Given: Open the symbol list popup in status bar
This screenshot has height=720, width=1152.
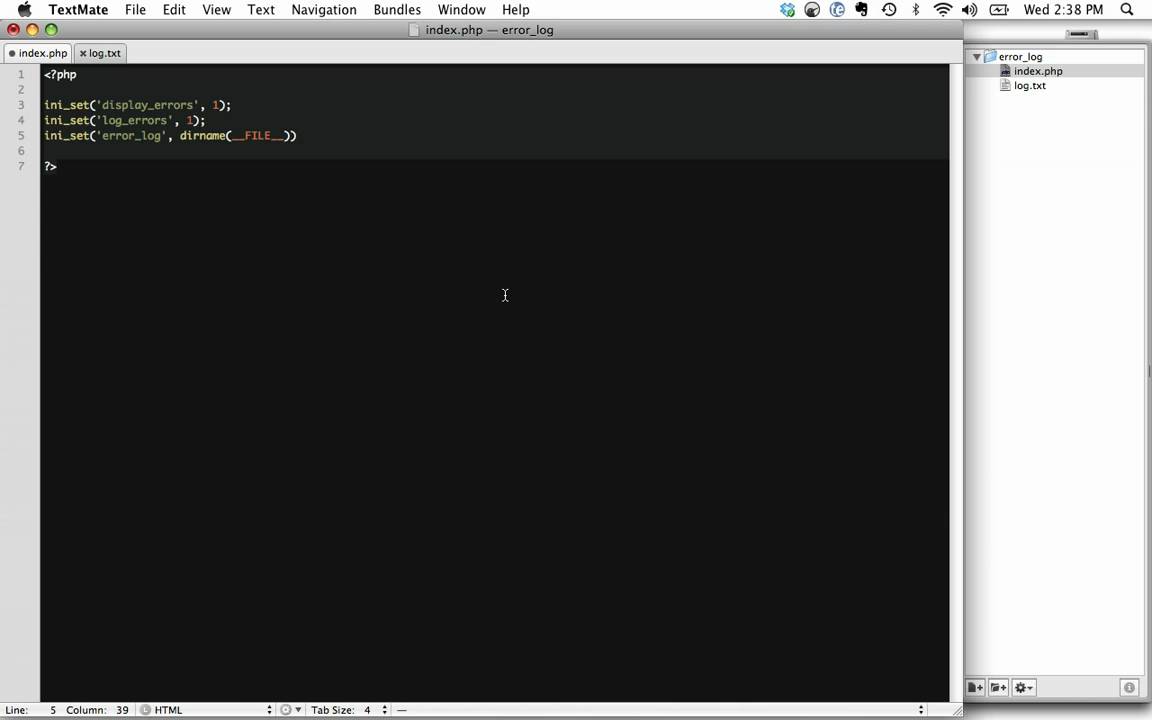Looking at the screenshot, I should click(659, 710).
